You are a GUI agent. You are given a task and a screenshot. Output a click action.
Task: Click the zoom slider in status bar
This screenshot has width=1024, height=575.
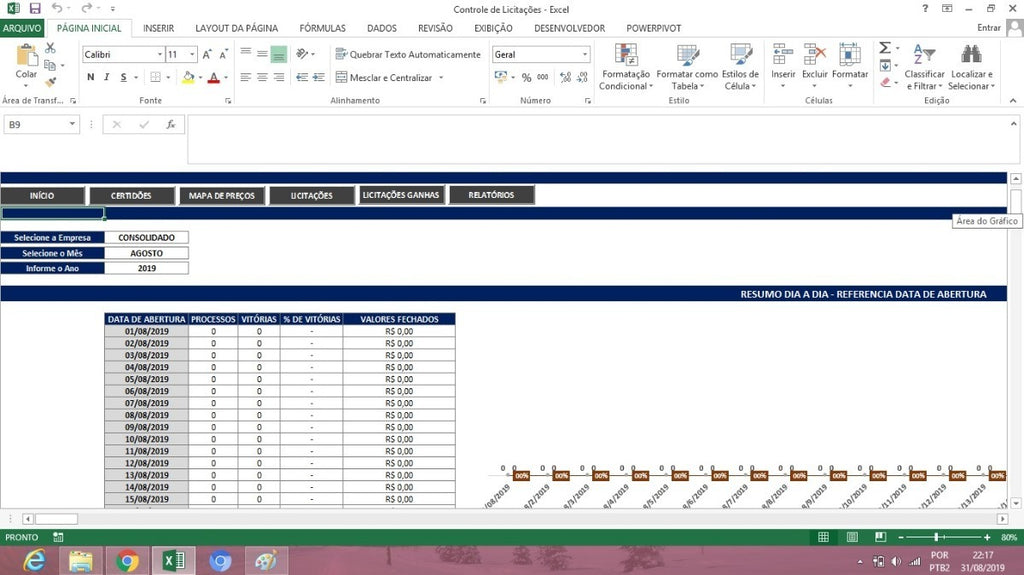(936, 537)
